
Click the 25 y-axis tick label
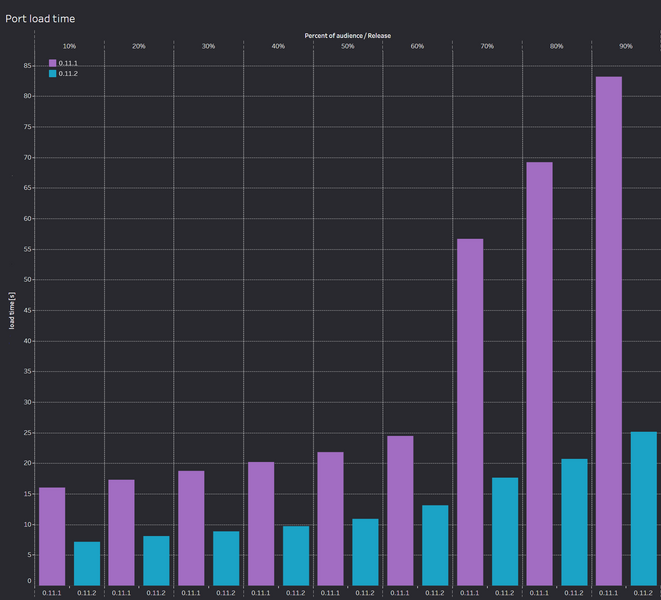(27, 433)
